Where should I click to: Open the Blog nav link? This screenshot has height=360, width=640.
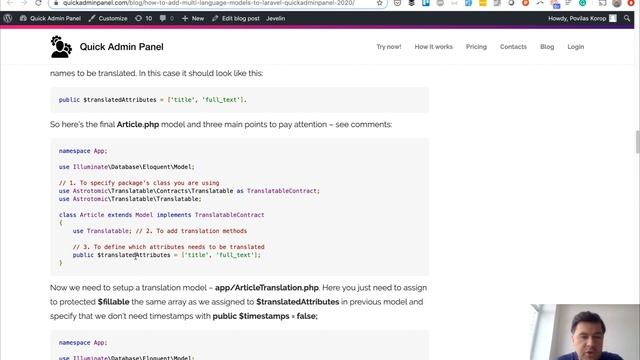click(x=547, y=47)
